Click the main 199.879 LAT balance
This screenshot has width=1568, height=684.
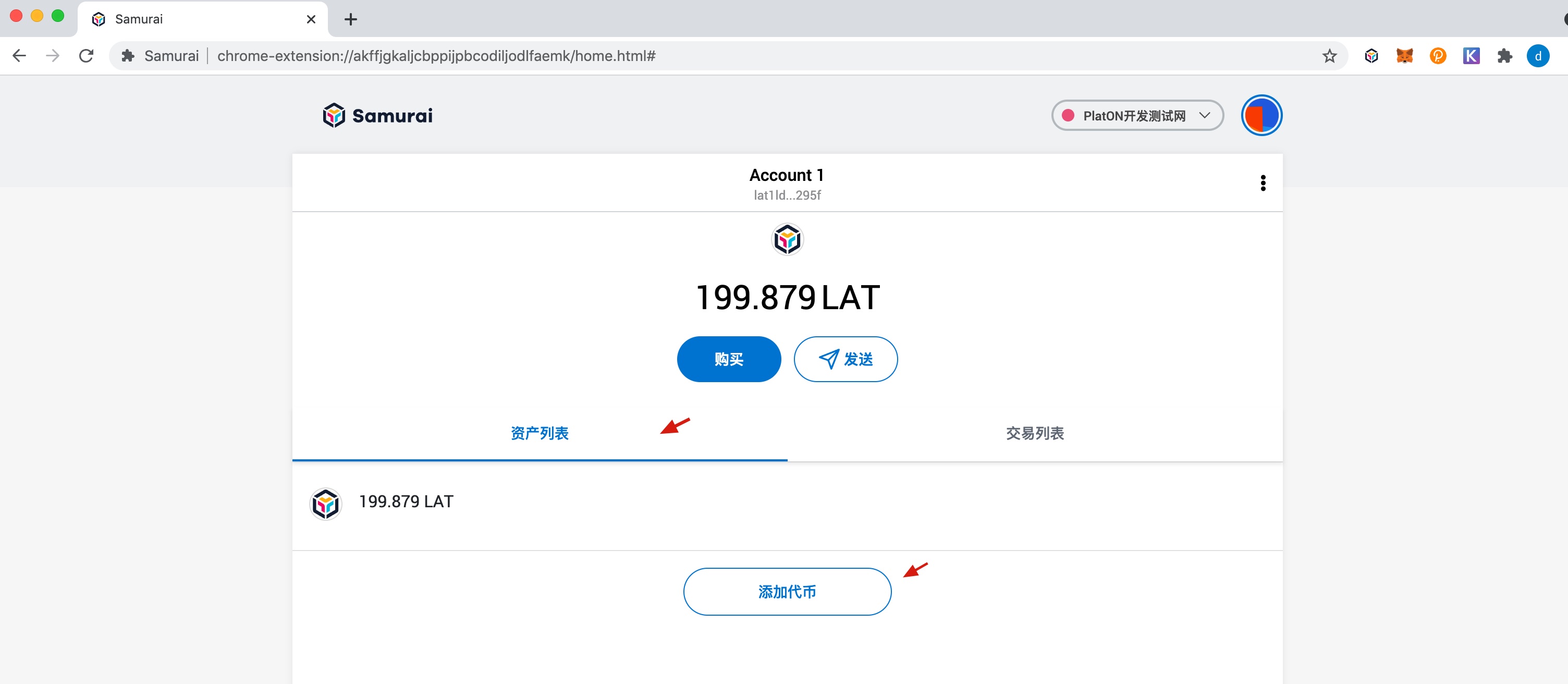click(787, 298)
